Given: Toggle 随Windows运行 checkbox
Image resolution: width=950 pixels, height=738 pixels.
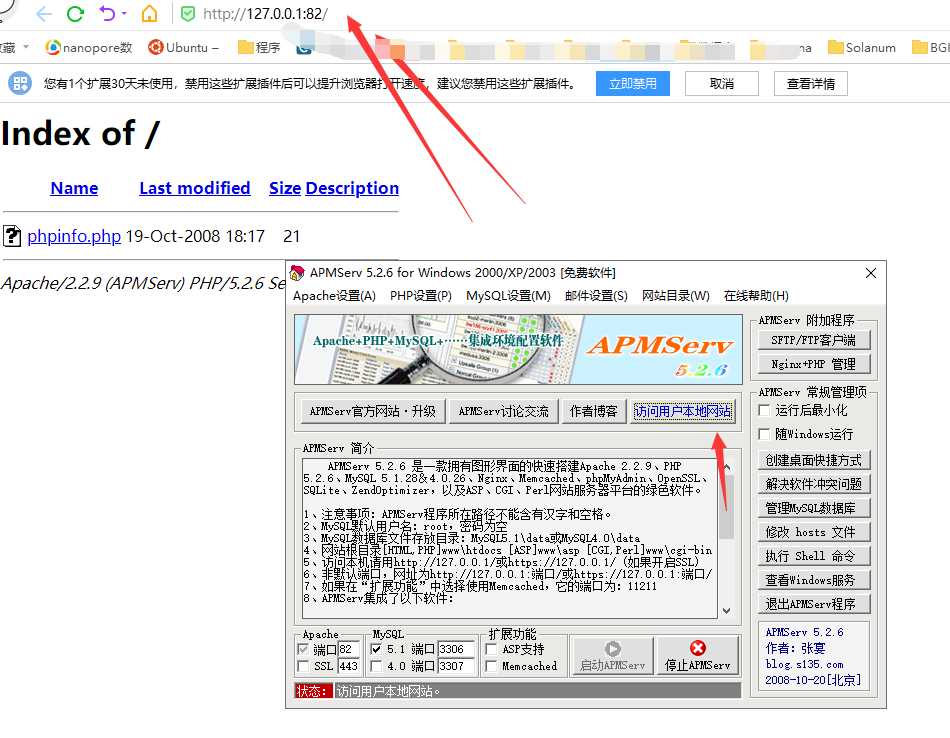Looking at the screenshot, I should 765,434.
